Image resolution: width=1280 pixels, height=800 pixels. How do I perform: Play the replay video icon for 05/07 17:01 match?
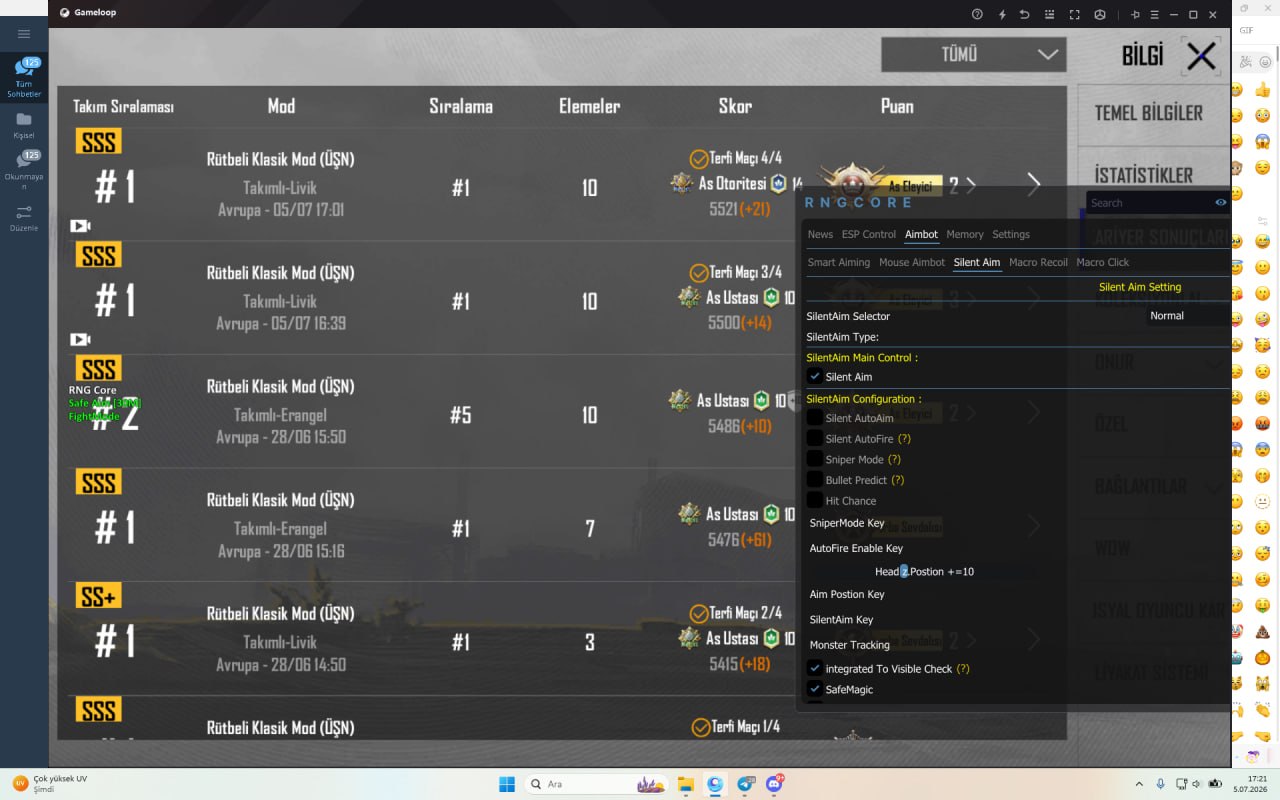[x=80, y=226]
